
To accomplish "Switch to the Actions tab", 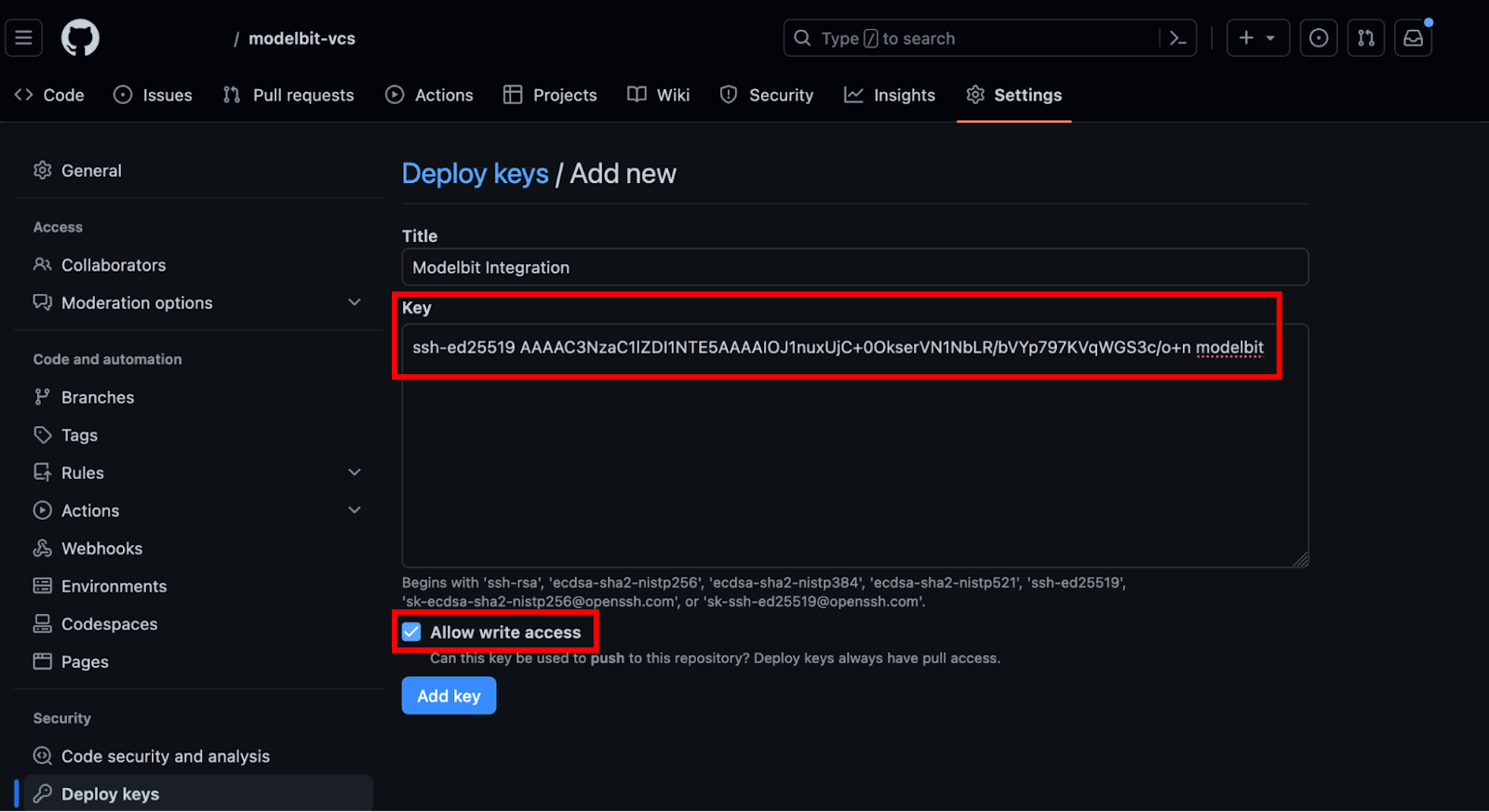I will [x=429, y=95].
